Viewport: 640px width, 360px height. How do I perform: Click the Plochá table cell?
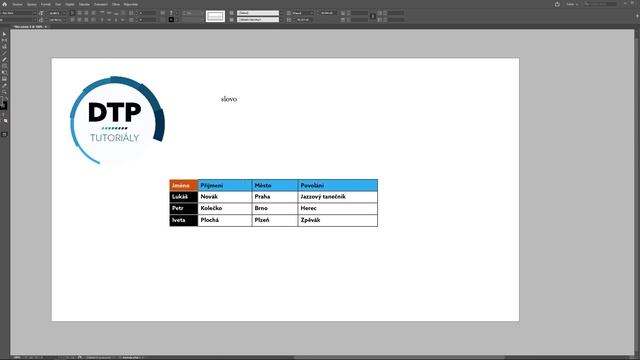coord(225,220)
